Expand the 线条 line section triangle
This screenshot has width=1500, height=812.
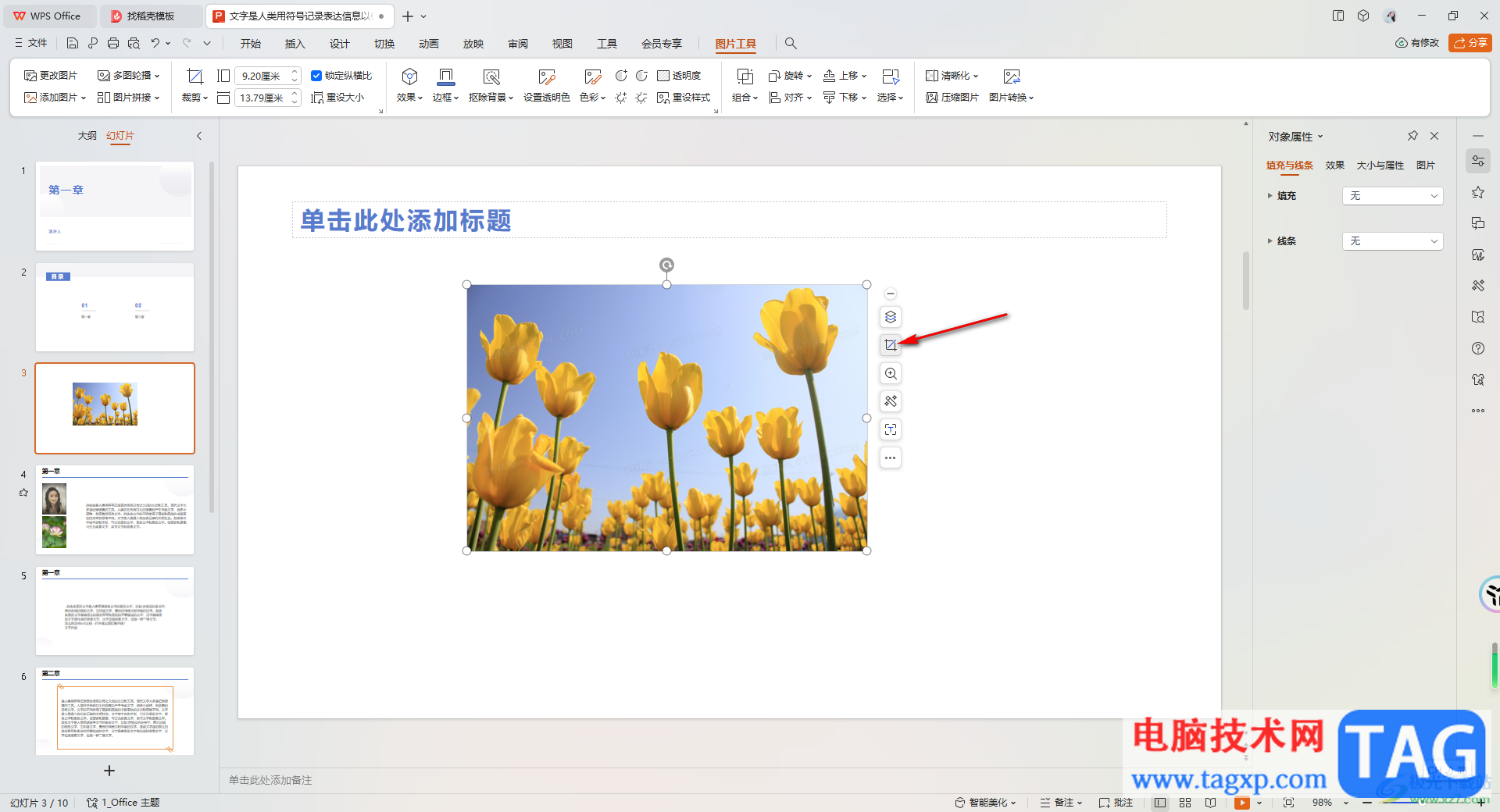(1270, 241)
